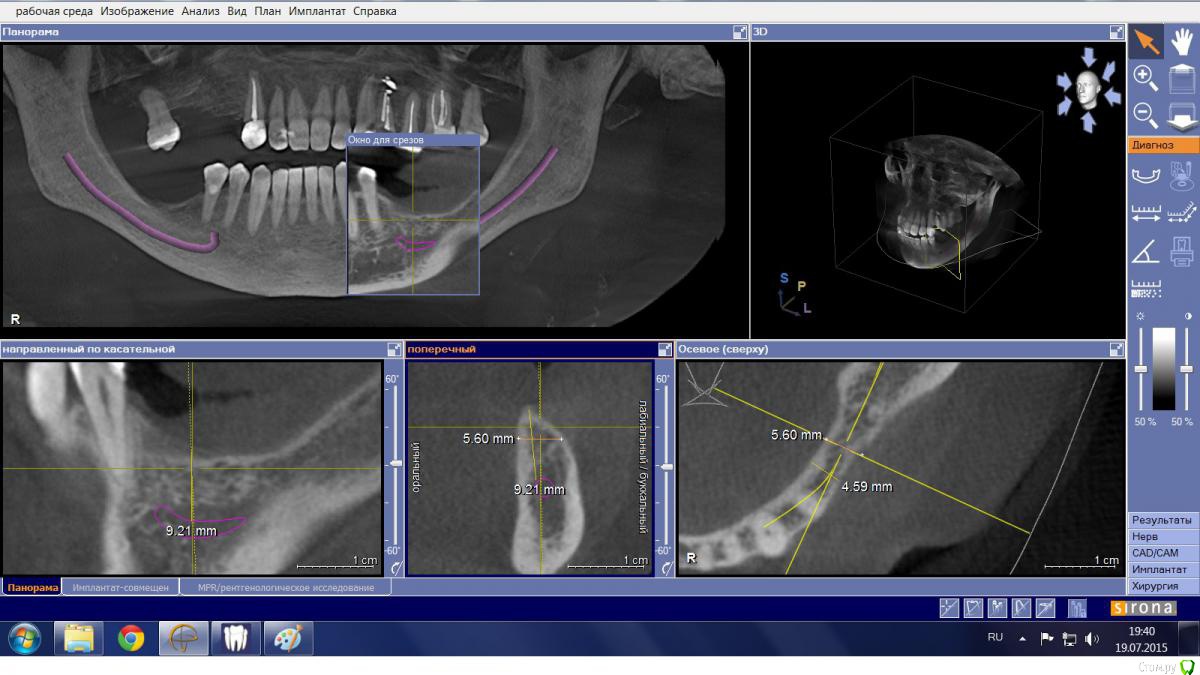Select the orange arrow pointer tool
Image resolution: width=1200 pixels, height=675 pixels.
(x=1146, y=42)
